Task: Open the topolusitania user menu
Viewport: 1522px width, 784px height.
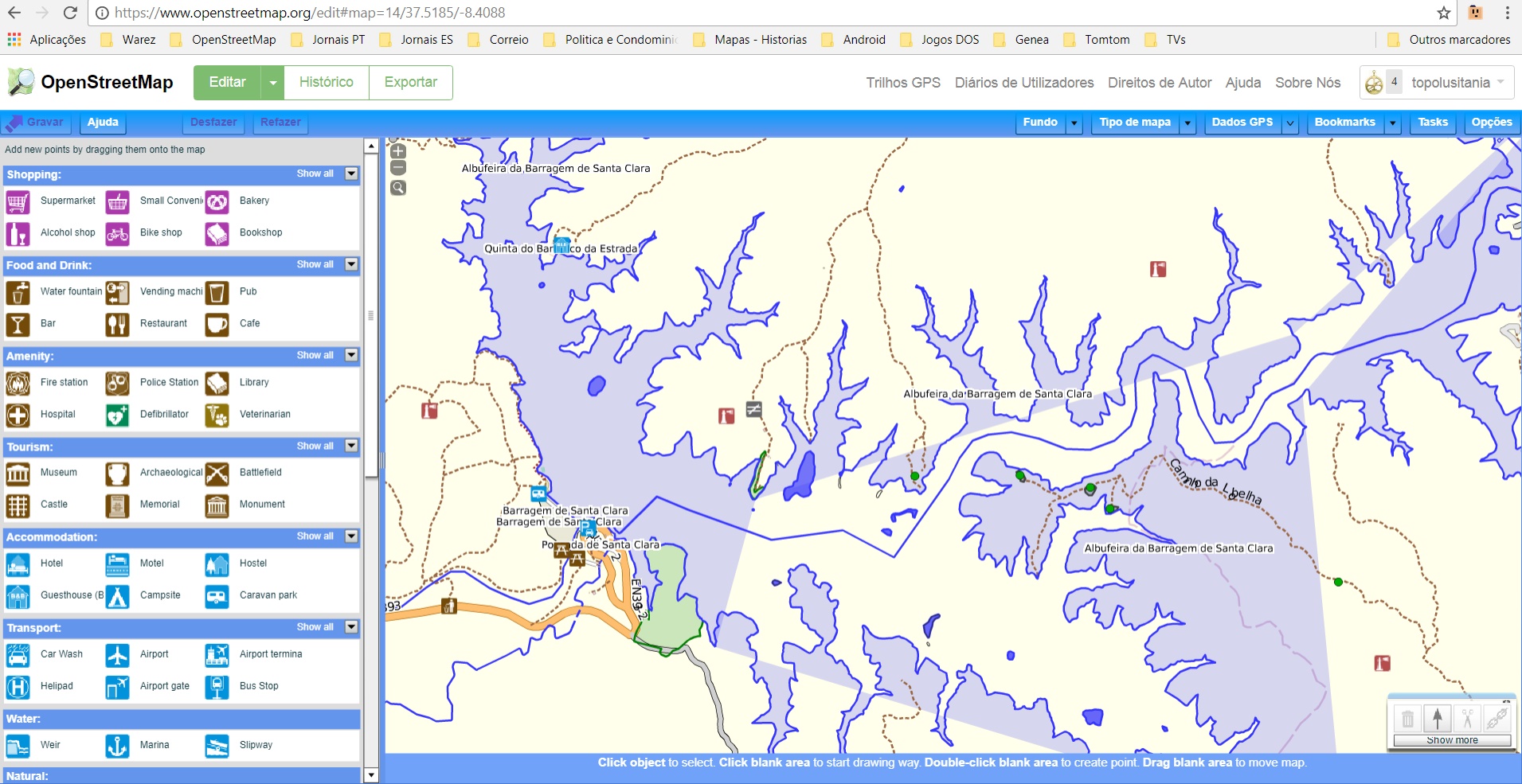Action: click(1437, 82)
